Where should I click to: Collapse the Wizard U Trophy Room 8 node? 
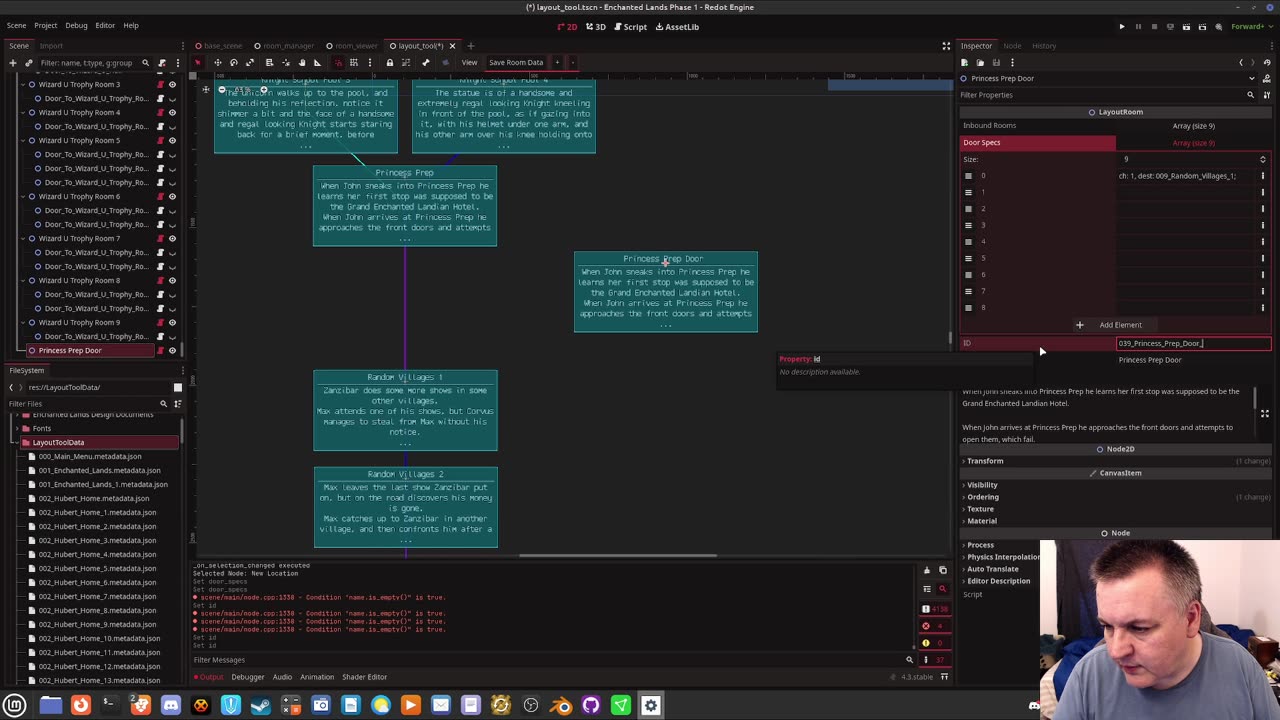click(23, 280)
